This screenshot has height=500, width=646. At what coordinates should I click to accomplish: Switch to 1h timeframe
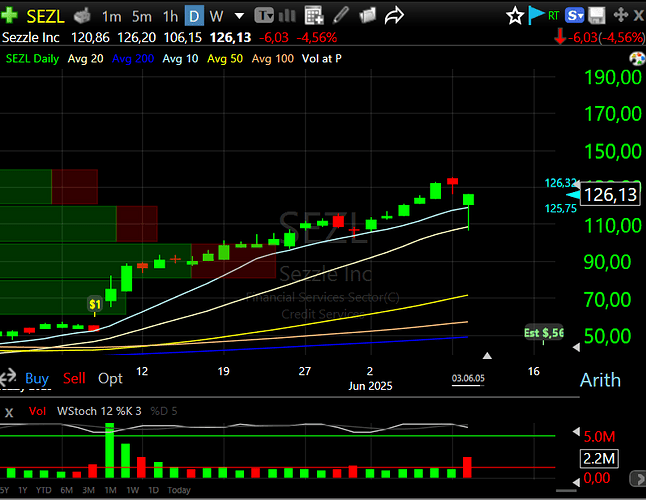click(170, 16)
